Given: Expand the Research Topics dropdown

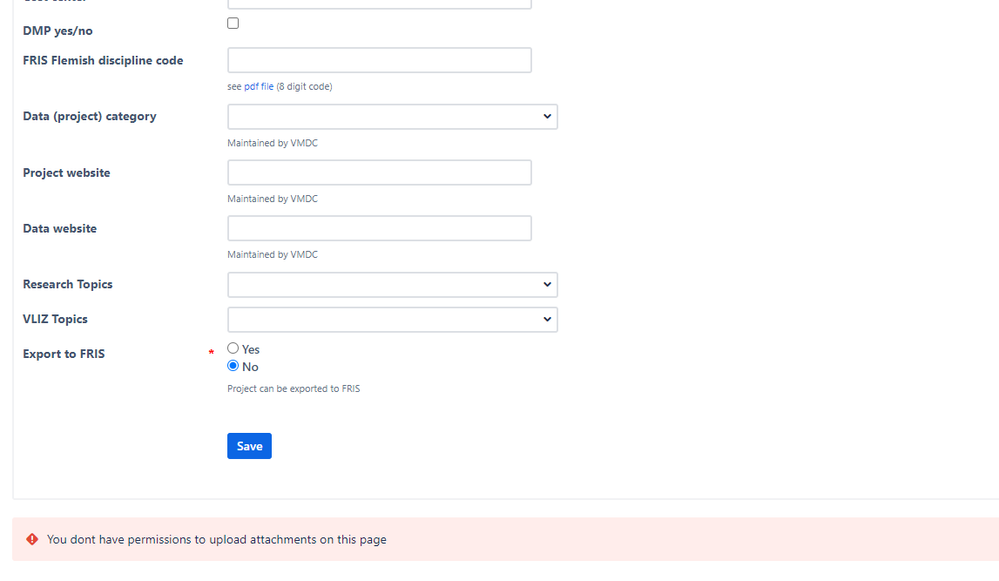Looking at the screenshot, I should coord(392,285).
